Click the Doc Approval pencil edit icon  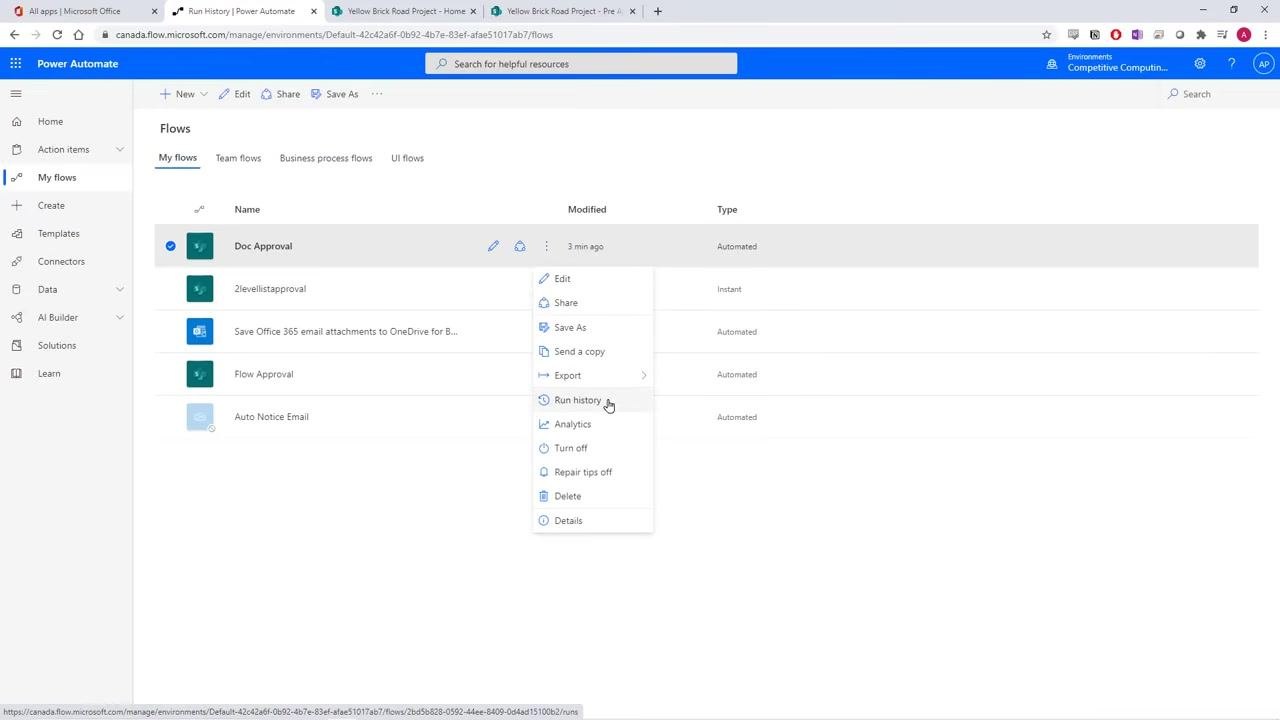click(x=493, y=246)
